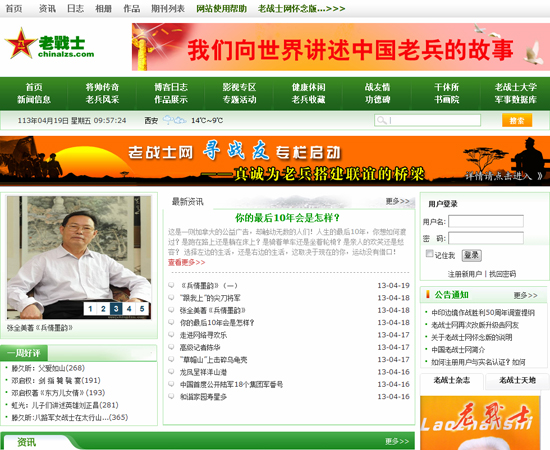Select 军事数据库 in green navigation
The width and height of the screenshot is (550, 450).
pos(516,100)
